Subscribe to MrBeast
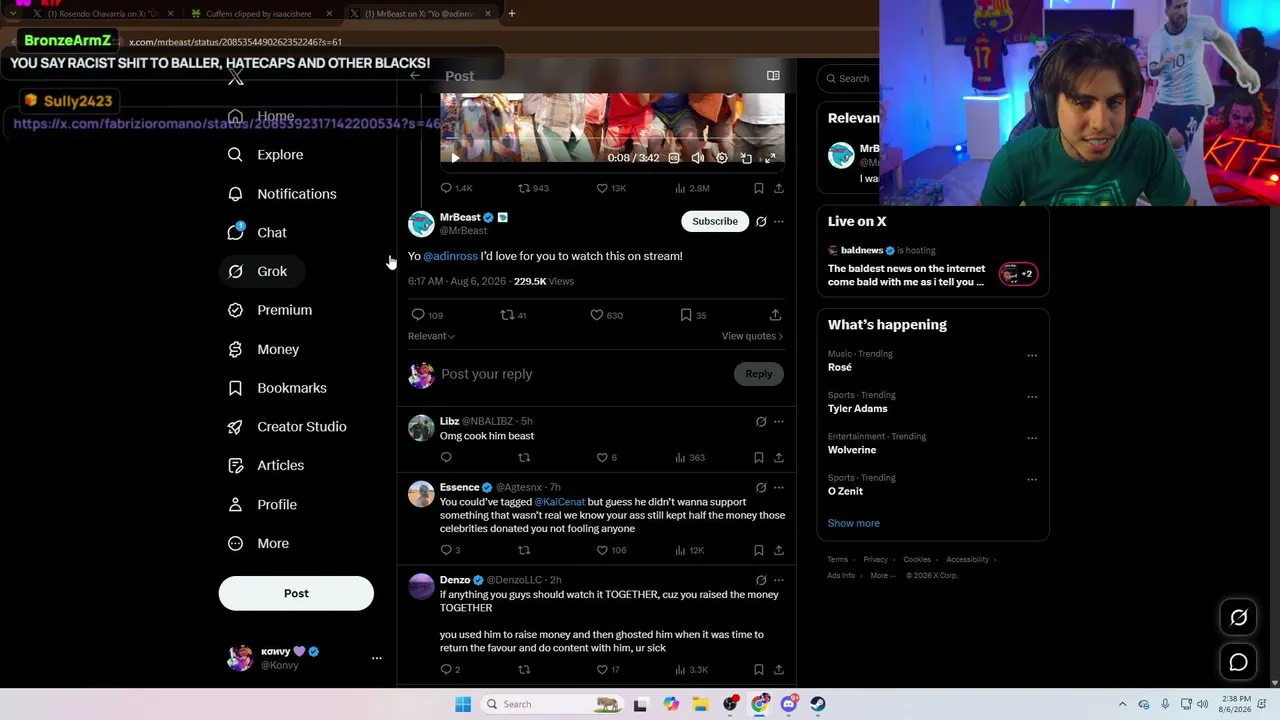1280x720 pixels. (715, 221)
